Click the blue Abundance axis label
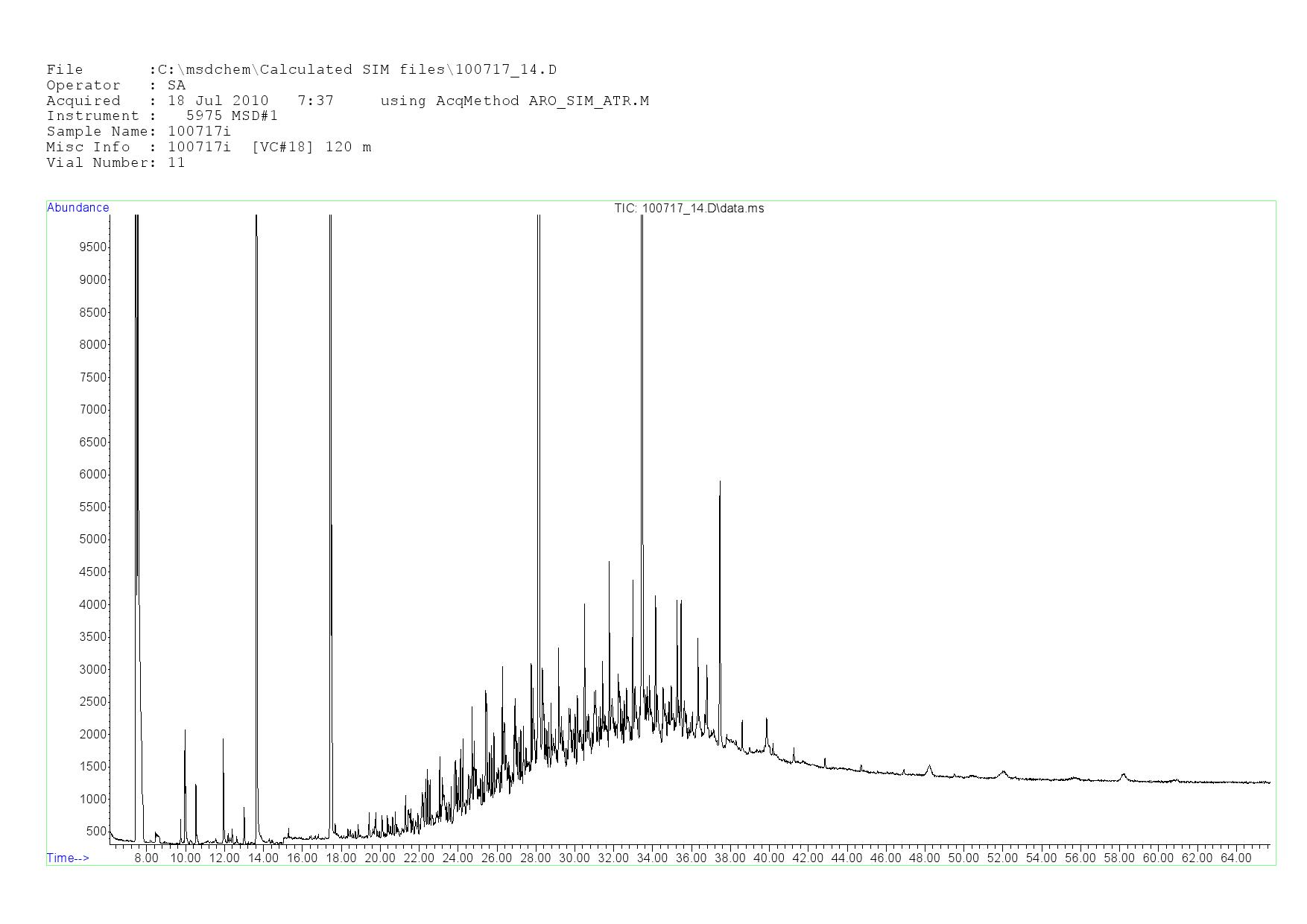The width and height of the screenshot is (1307, 924). (x=77, y=208)
